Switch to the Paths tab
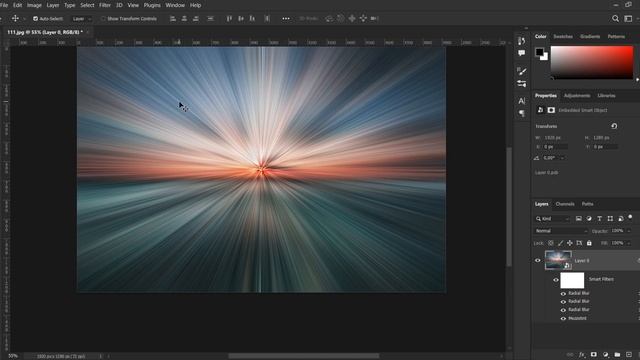This screenshot has height=360, width=640. click(x=587, y=204)
